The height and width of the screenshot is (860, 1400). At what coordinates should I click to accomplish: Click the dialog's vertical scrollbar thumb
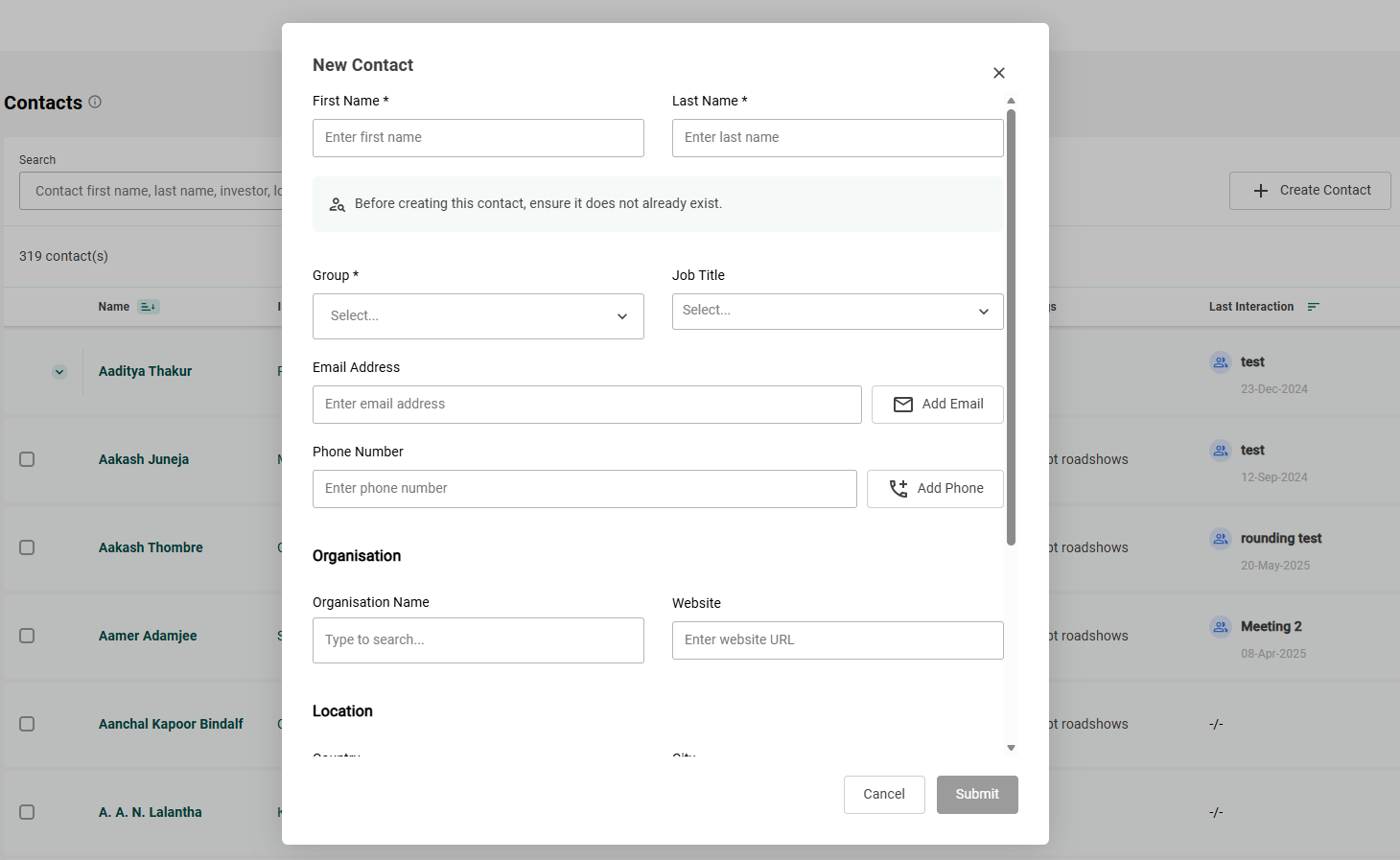(x=1011, y=326)
